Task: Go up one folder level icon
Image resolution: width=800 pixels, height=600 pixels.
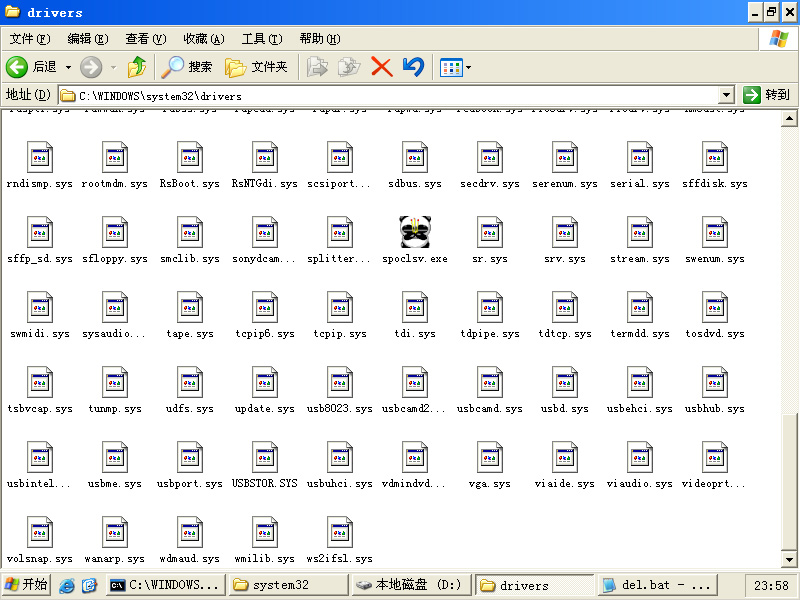Action: click(137, 67)
